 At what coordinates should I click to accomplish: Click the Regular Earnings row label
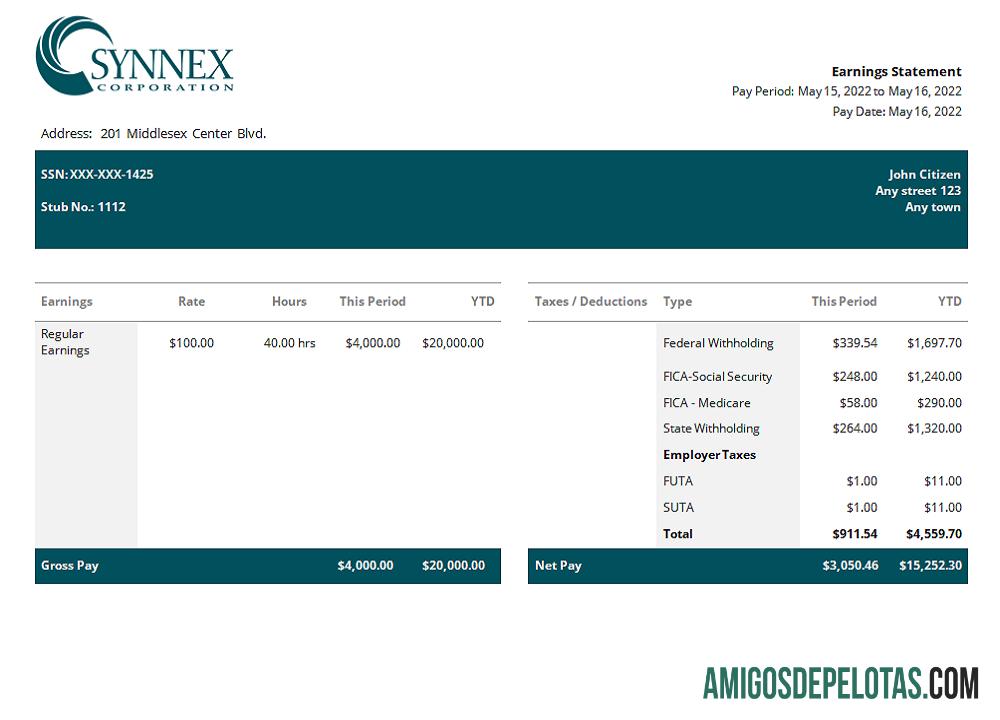pyautogui.click(x=65, y=342)
